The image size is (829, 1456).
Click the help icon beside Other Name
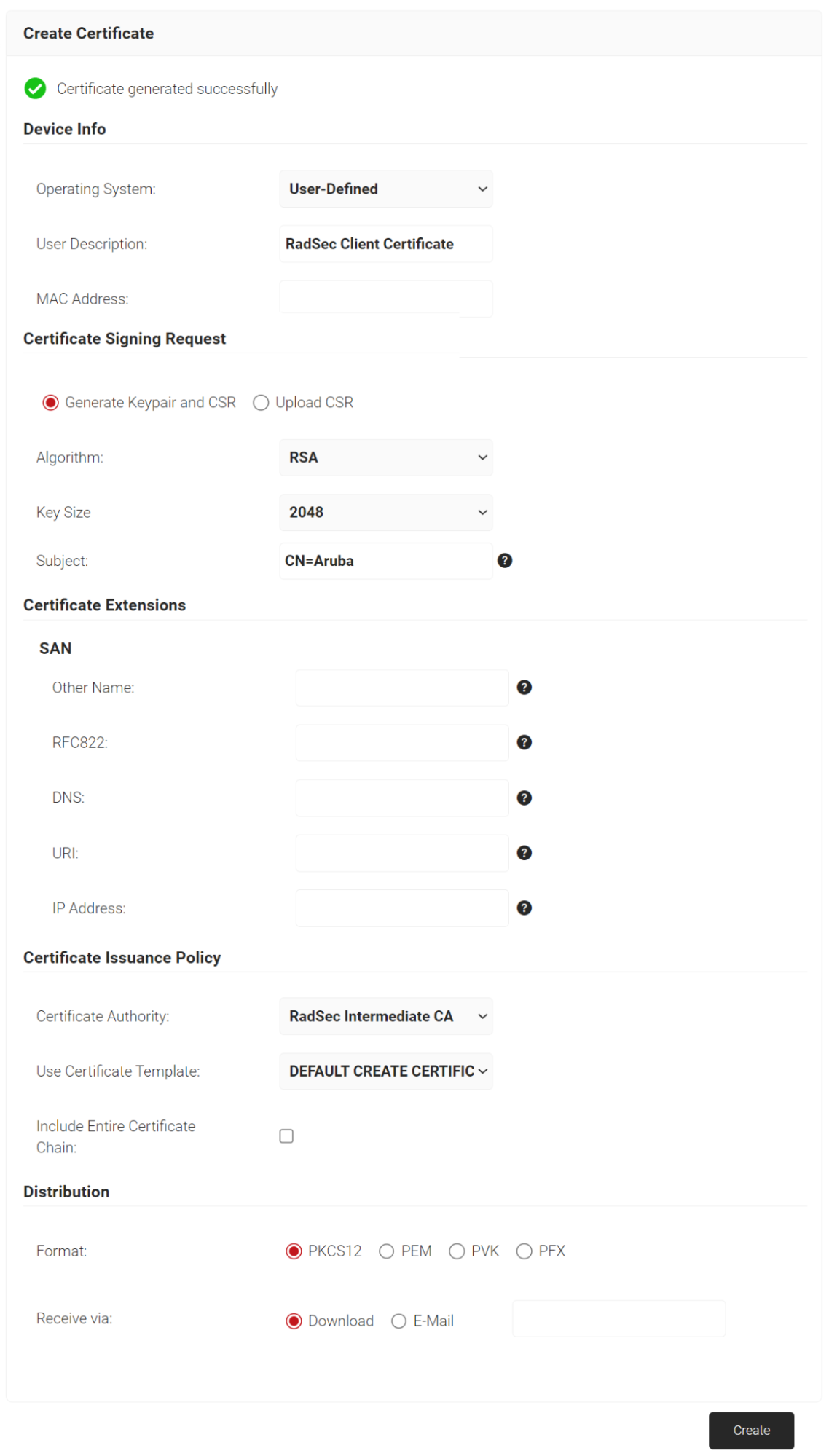524,688
